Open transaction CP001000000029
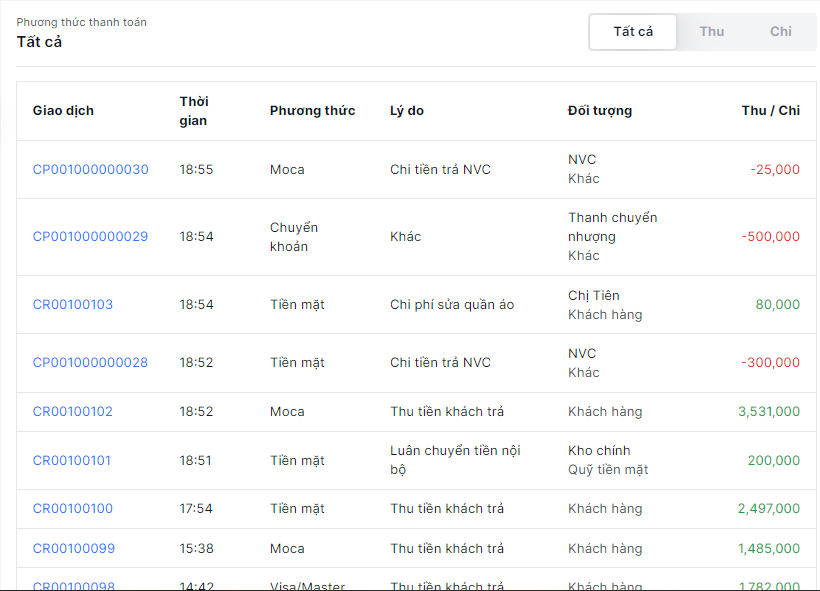Screen dimensions: 820x591 pyautogui.click(x=90, y=237)
